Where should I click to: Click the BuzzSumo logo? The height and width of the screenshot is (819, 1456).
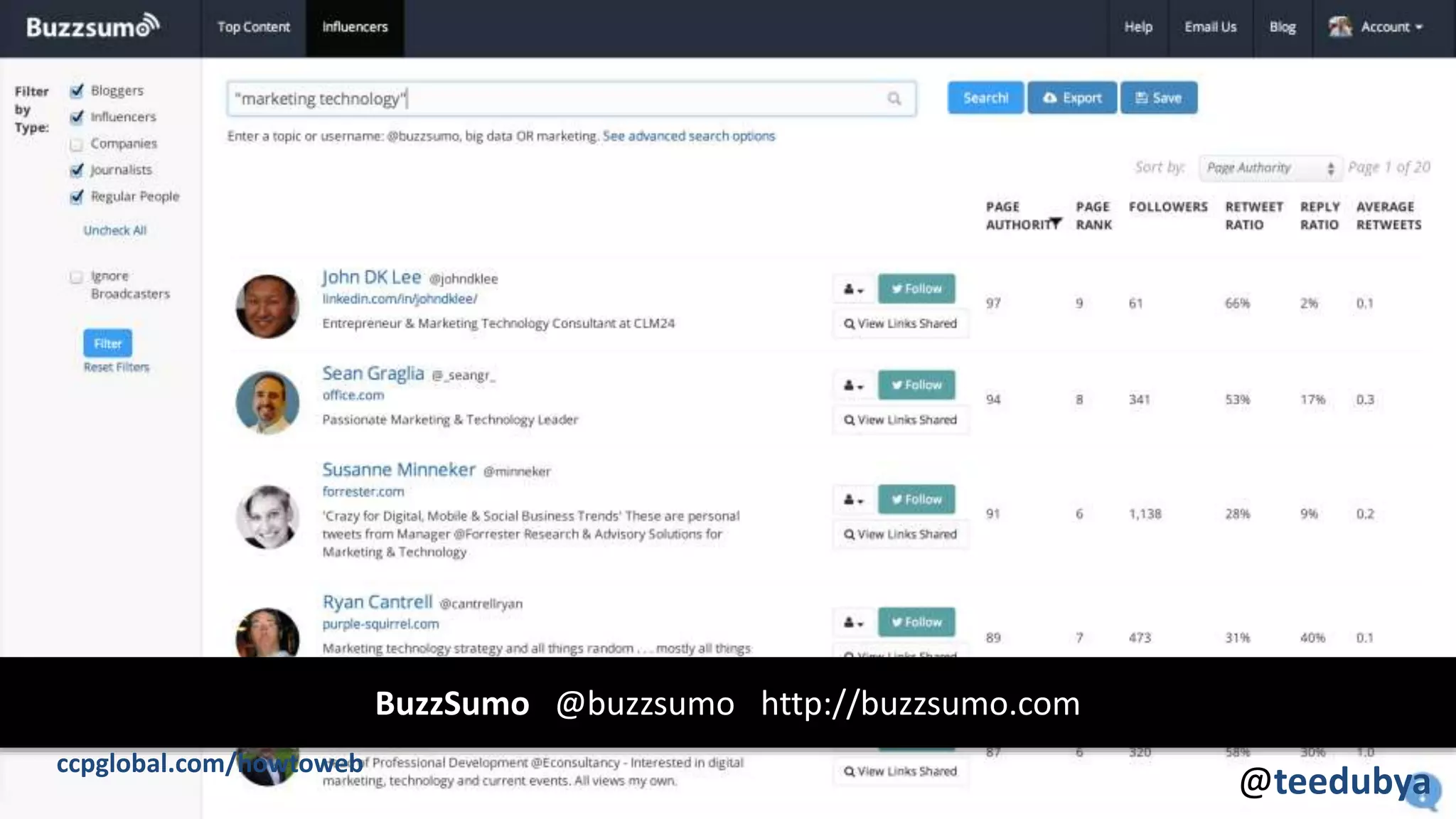[x=93, y=26]
